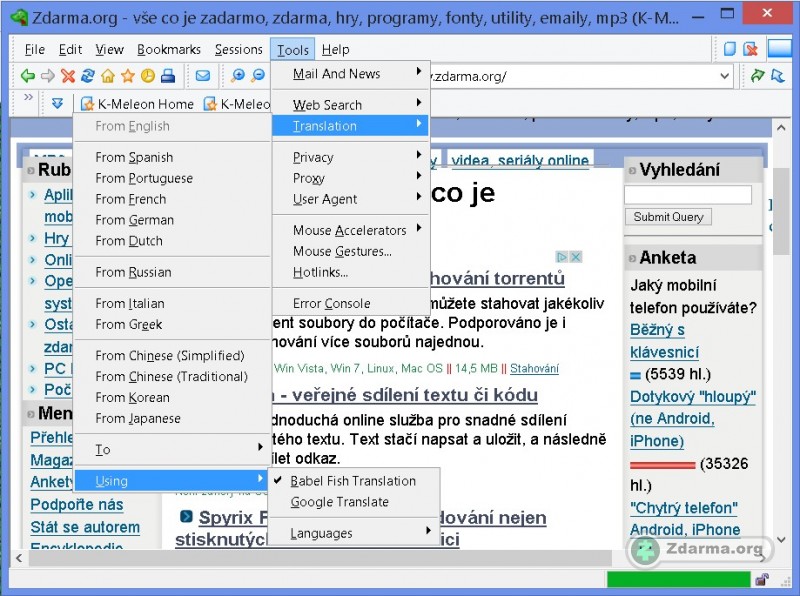Image resolution: width=800 pixels, height=596 pixels.
Task: Click the ad choices icon in banner
Action: pyautogui.click(x=561, y=257)
